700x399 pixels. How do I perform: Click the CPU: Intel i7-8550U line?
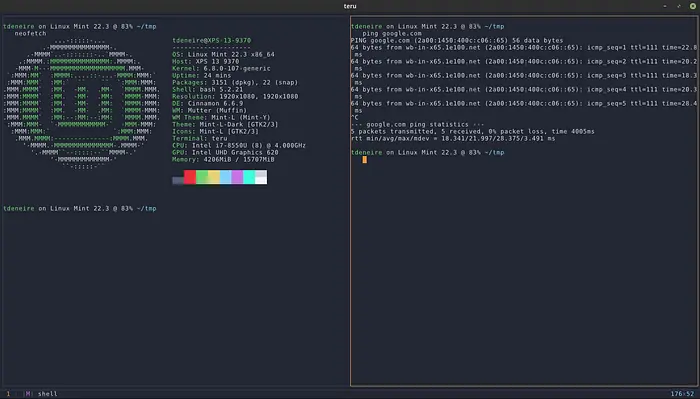[239, 145]
